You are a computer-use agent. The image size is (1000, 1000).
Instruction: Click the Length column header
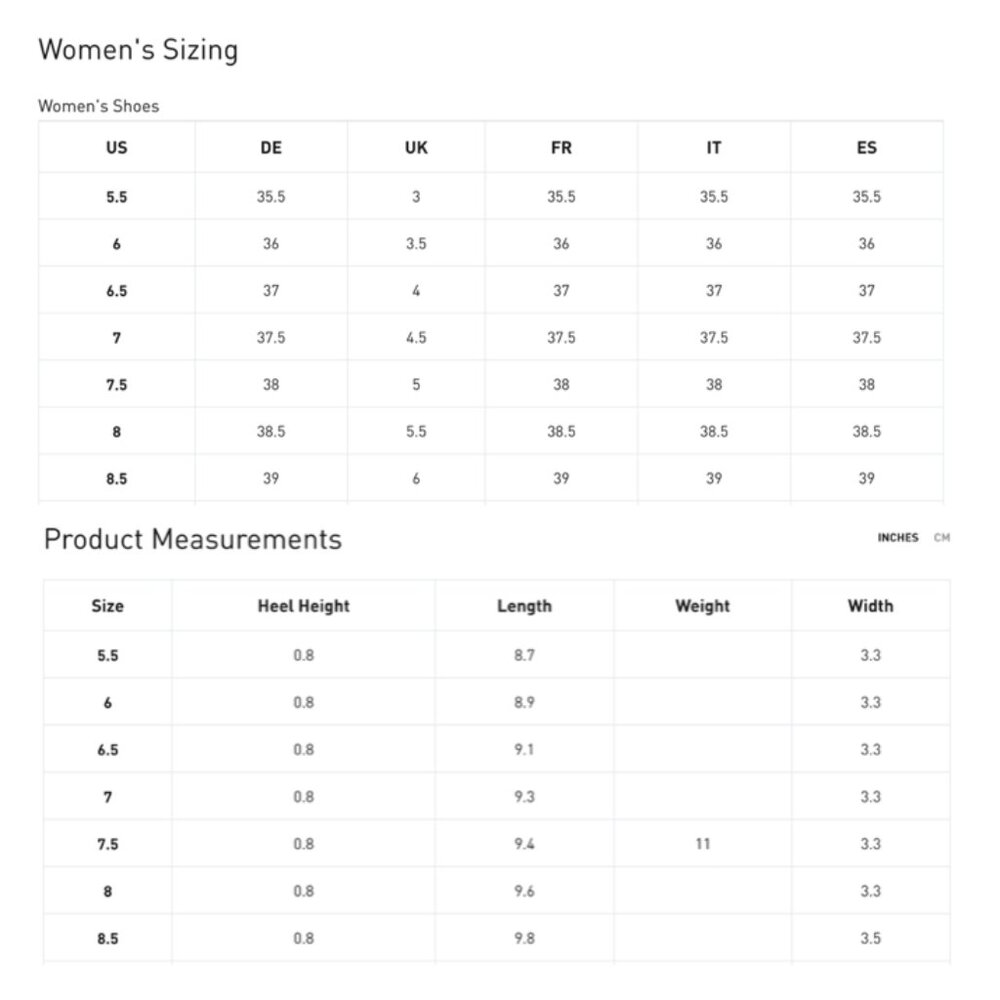tap(524, 606)
